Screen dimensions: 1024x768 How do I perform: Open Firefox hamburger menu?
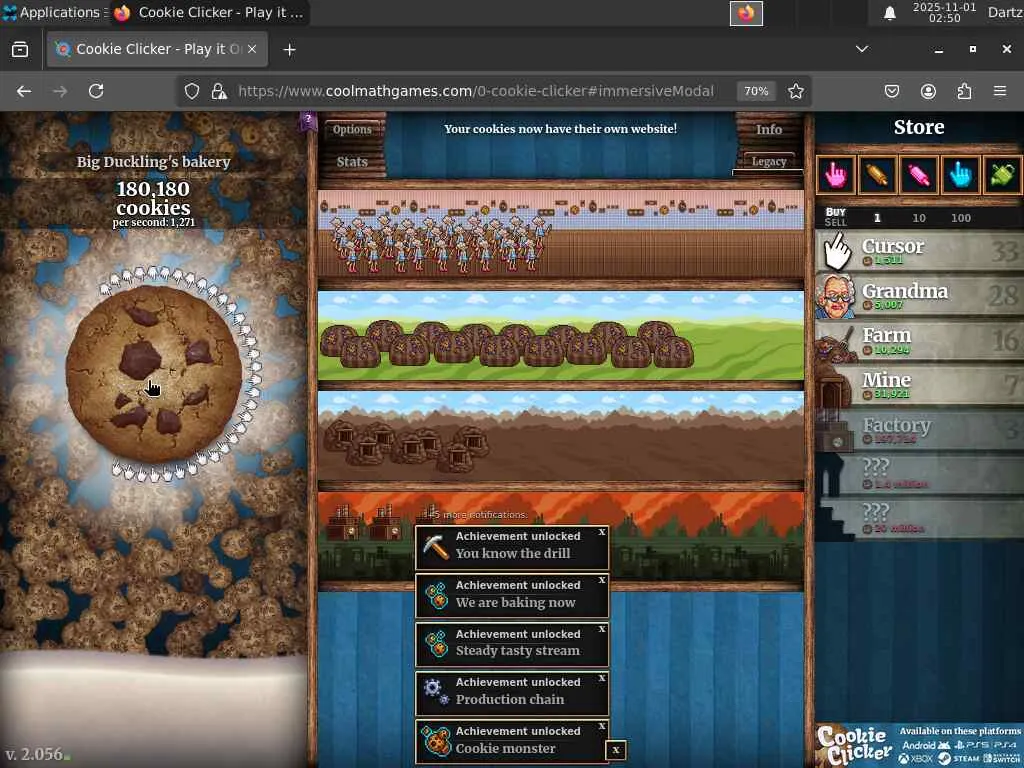point(1000,91)
